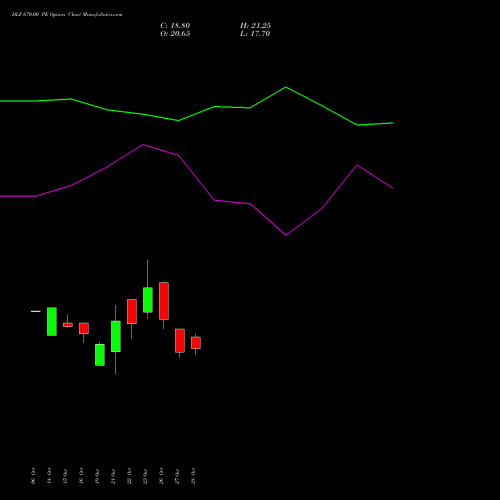Click the 14 Oct date label
Screen dimensions: 500x500
click(49, 476)
